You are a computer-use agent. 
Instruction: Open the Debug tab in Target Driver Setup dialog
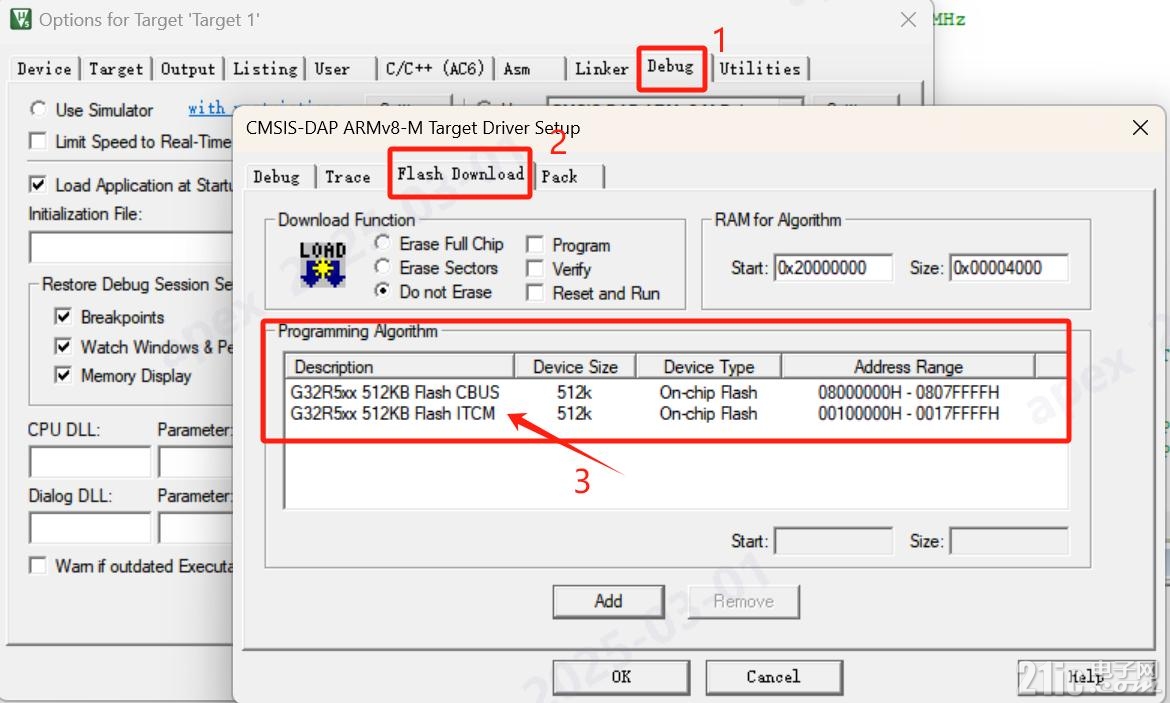click(276, 177)
